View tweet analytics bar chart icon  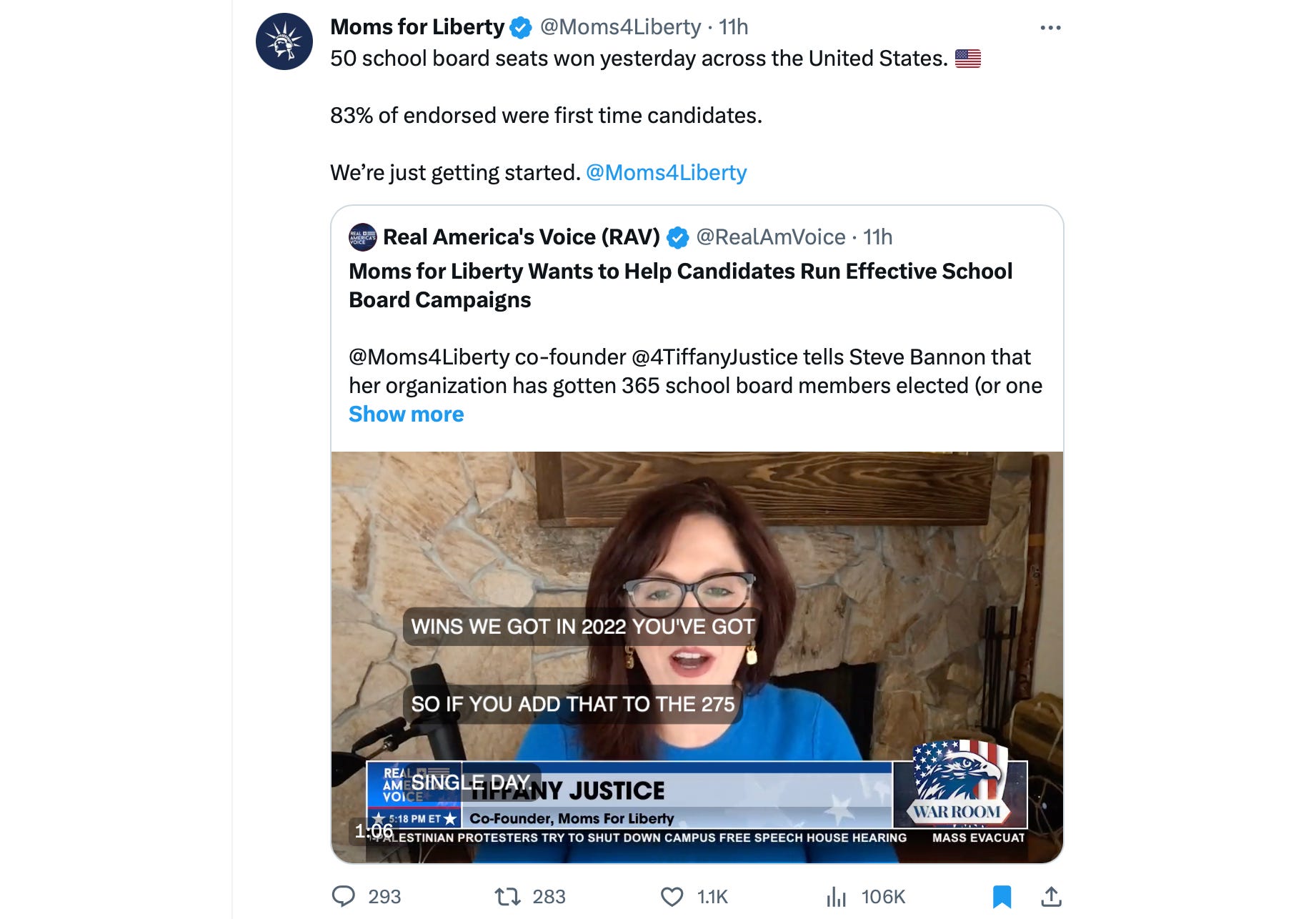836,896
